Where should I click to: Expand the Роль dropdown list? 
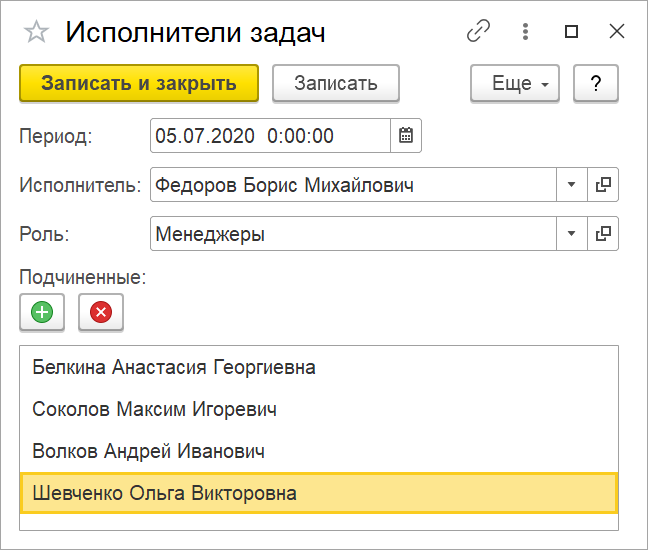[x=572, y=233]
